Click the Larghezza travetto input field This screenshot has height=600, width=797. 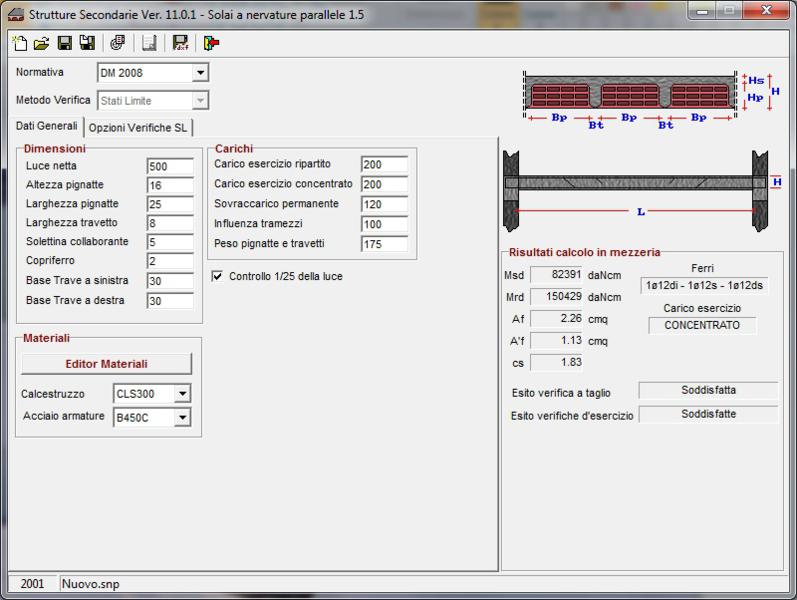pos(170,223)
